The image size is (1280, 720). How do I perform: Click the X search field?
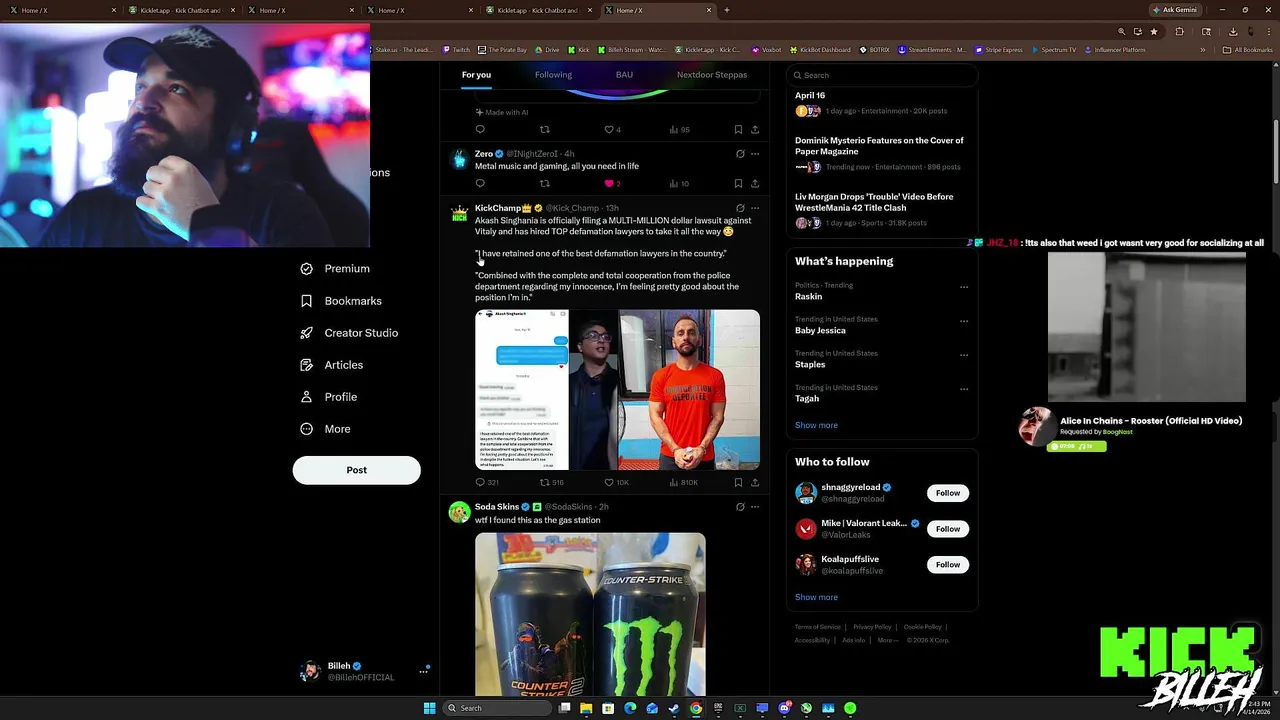[x=881, y=75]
